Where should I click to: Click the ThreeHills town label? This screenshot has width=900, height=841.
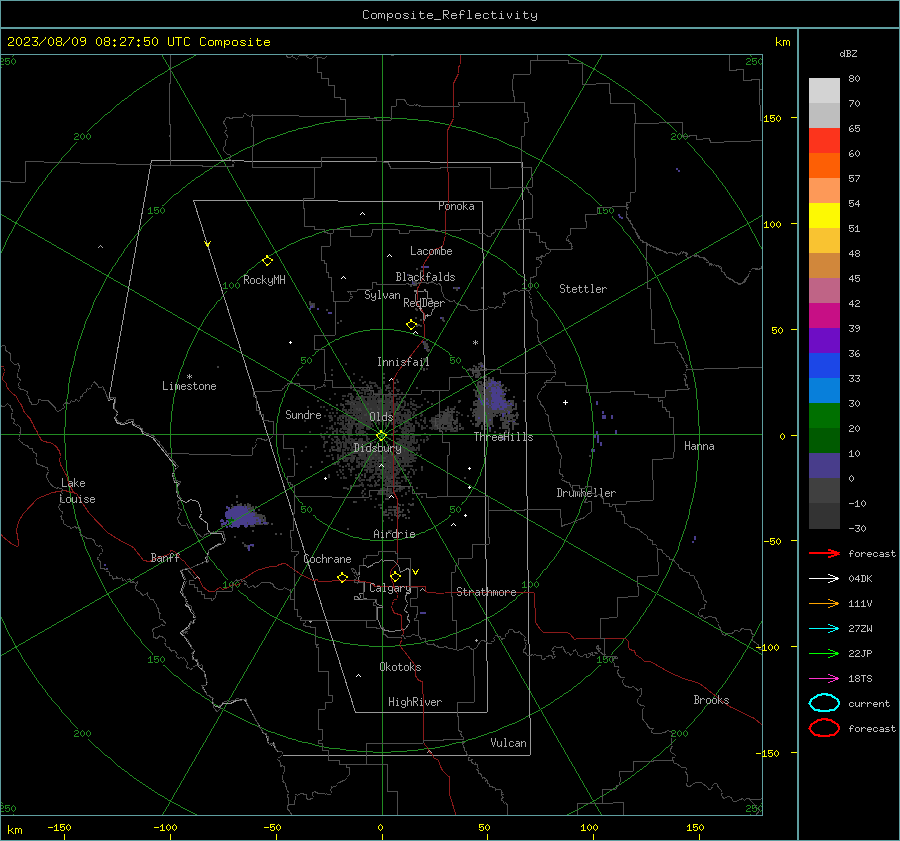pyautogui.click(x=503, y=437)
